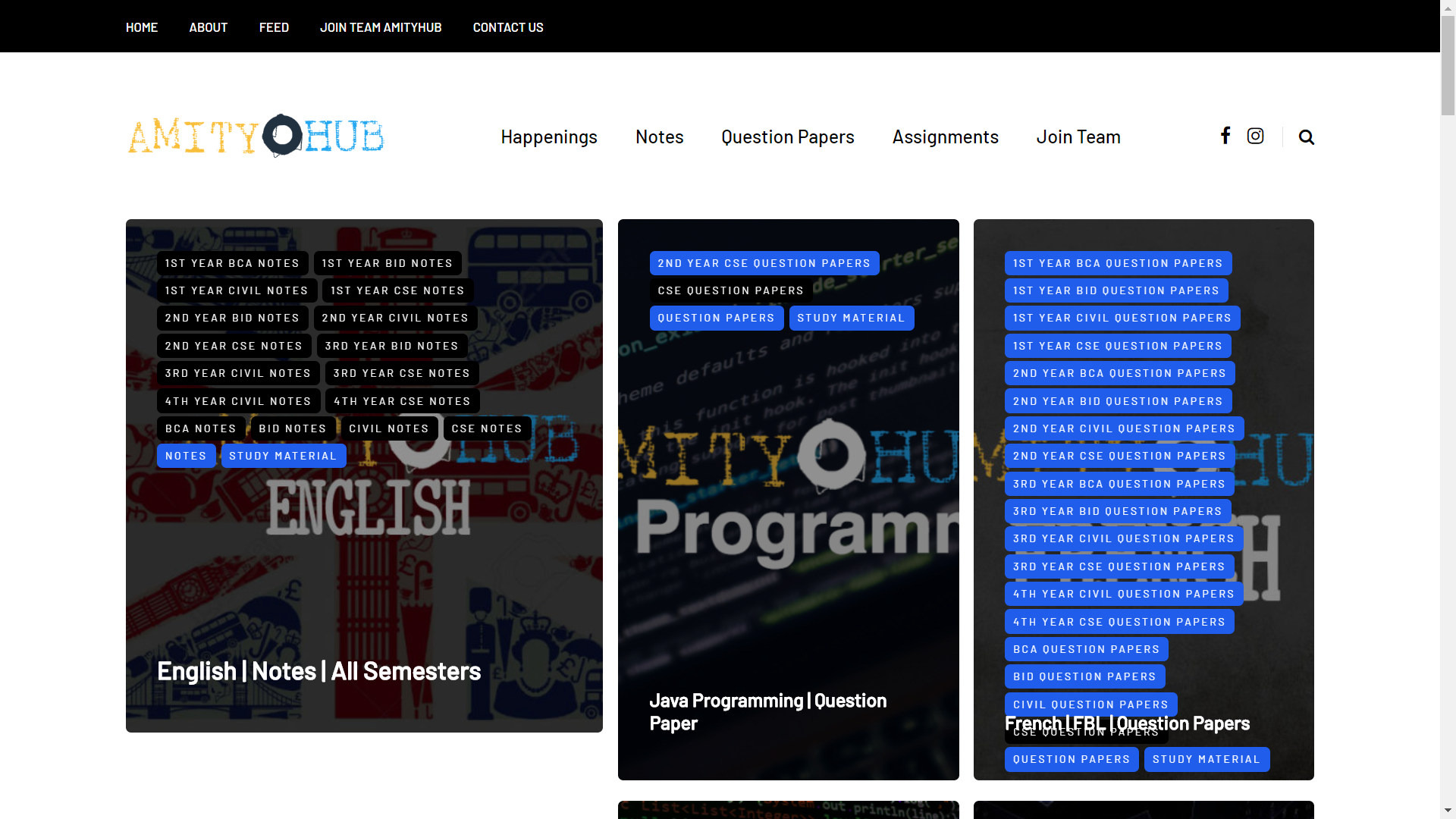Select 3RD YEAR BCA QUESTION PAPERS tag
This screenshot has width=1456, height=819.
point(1119,484)
